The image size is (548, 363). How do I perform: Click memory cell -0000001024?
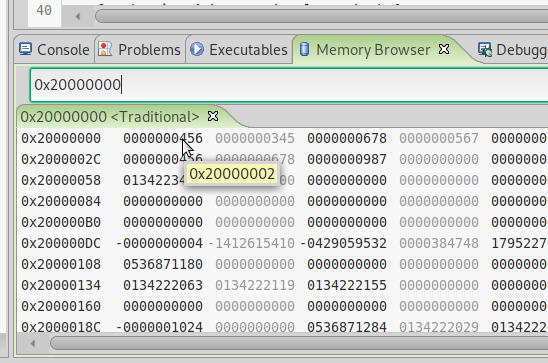coord(159,327)
